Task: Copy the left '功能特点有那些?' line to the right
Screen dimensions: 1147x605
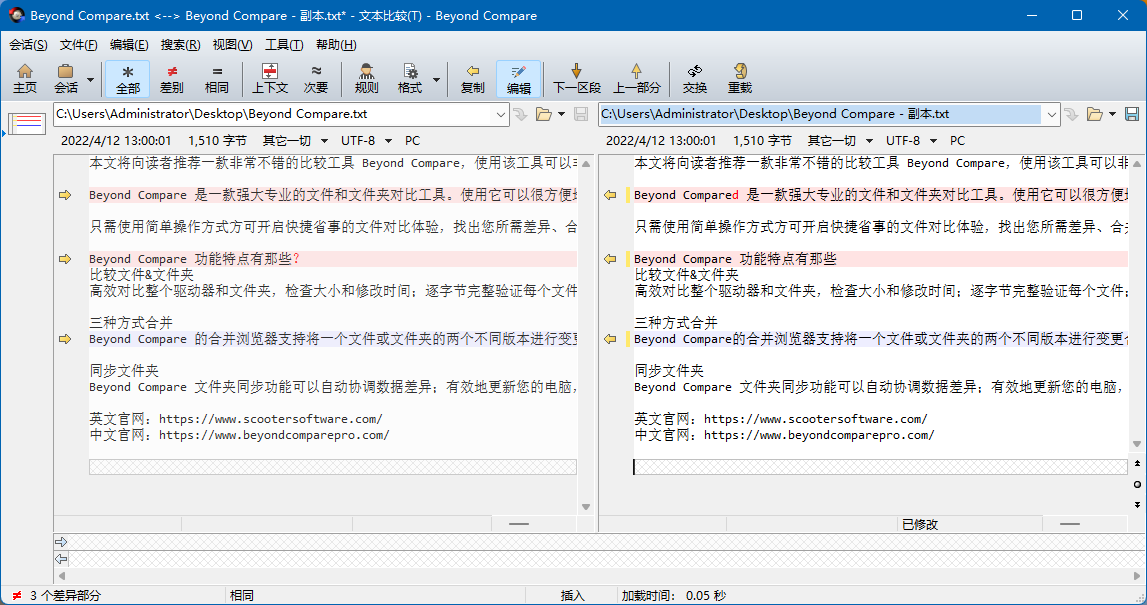Action: [65, 259]
